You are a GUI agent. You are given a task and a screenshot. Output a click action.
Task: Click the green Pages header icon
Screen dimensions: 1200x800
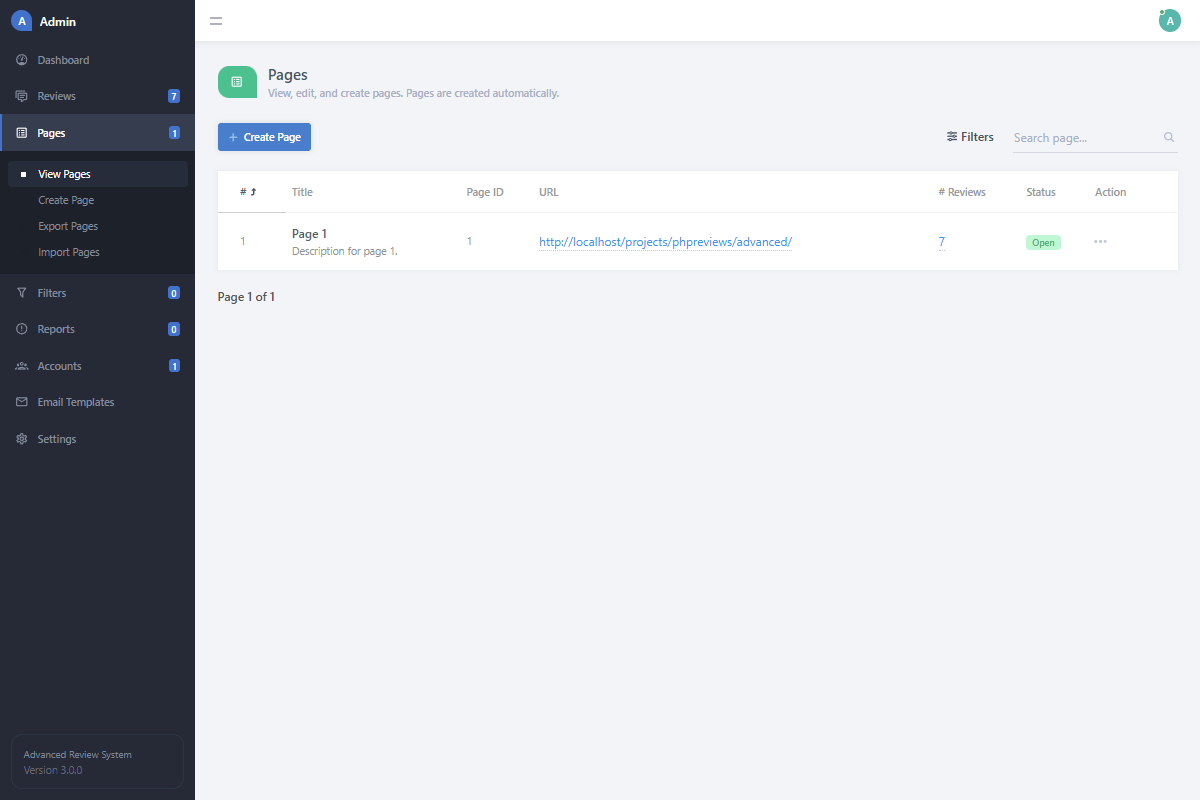(237, 82)
